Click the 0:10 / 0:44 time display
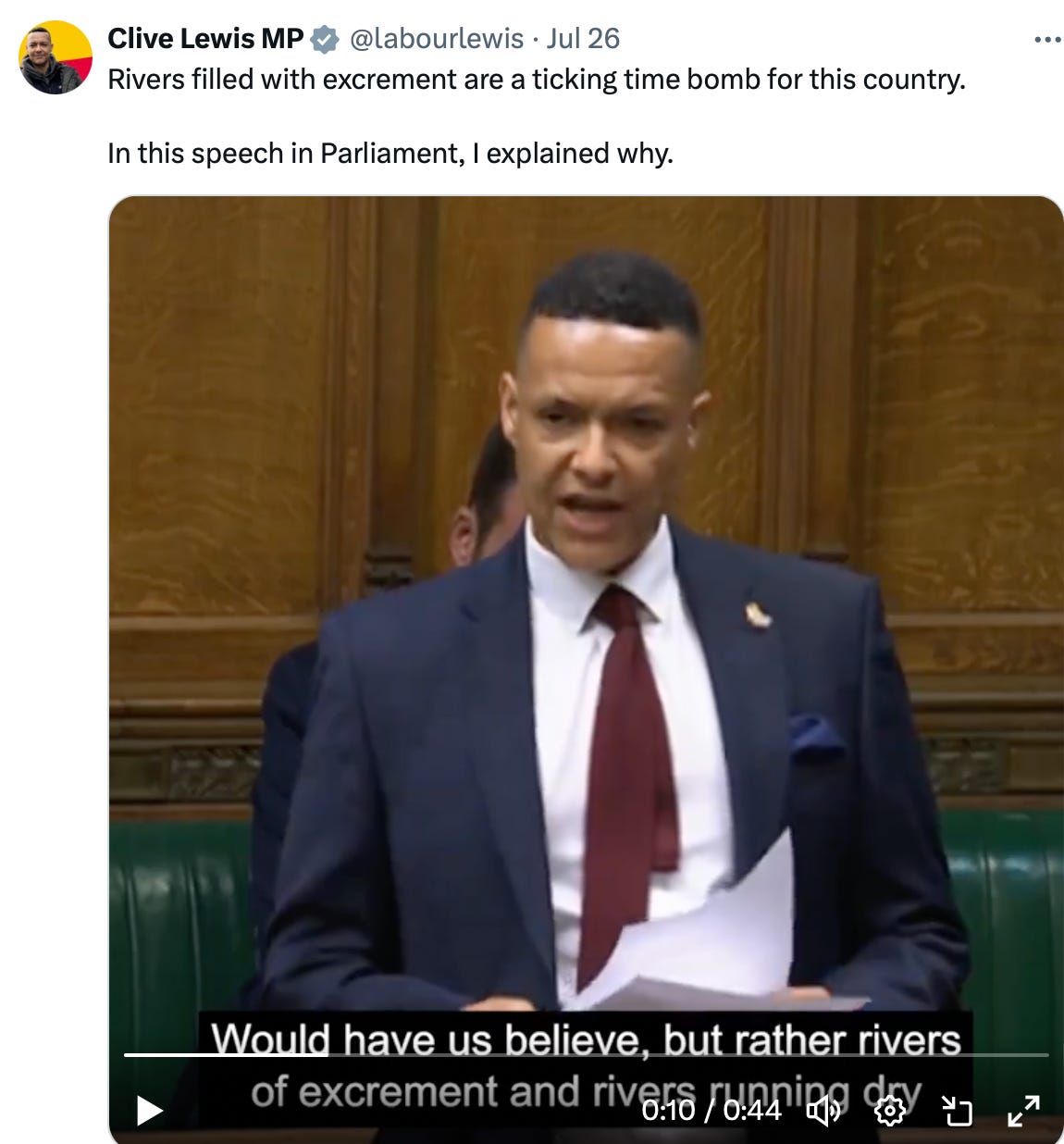The width and height of the screenshot is (1064, 1144). [711, 1110]
